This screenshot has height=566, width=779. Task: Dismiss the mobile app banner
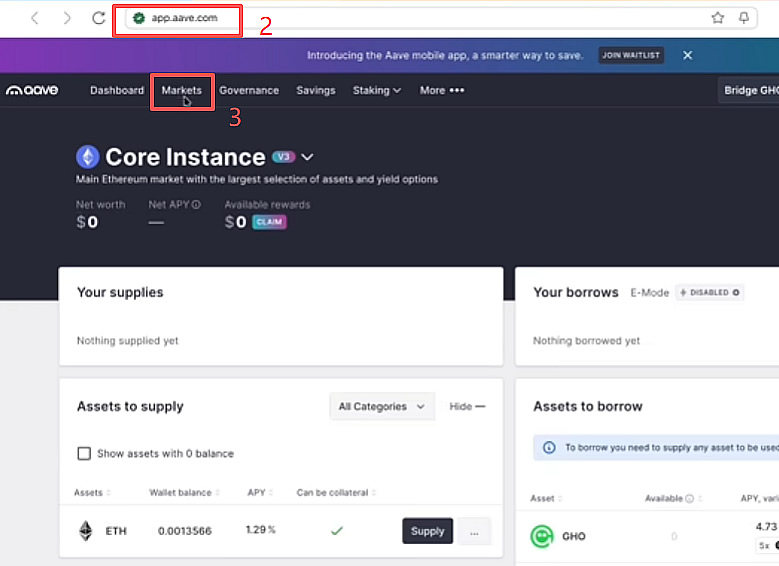[x=687, y=56]
